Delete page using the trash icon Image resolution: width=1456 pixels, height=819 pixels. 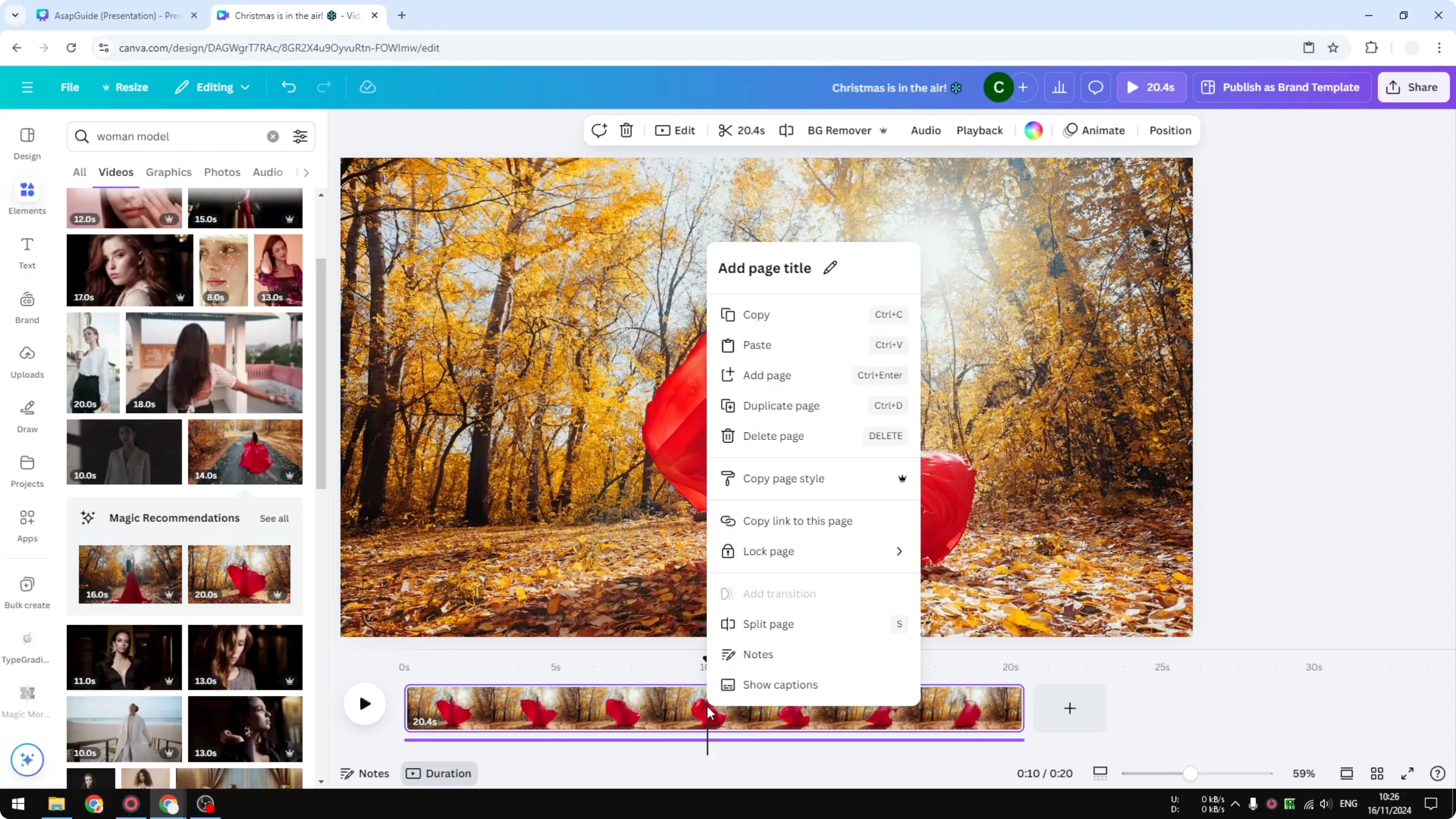626,130
